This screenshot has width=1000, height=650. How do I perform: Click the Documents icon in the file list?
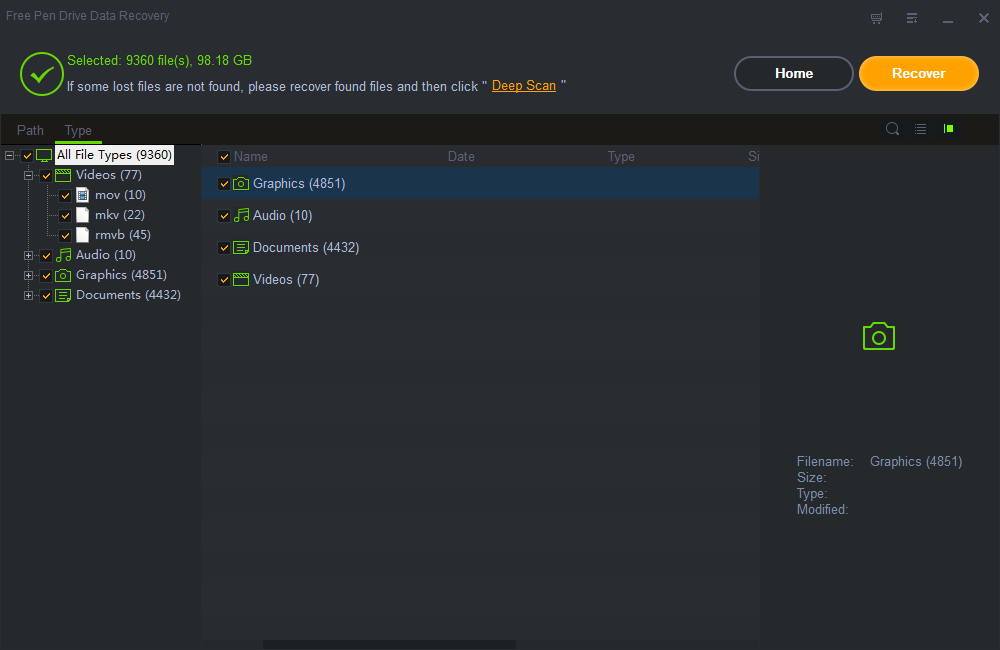[x=241, y=248]
